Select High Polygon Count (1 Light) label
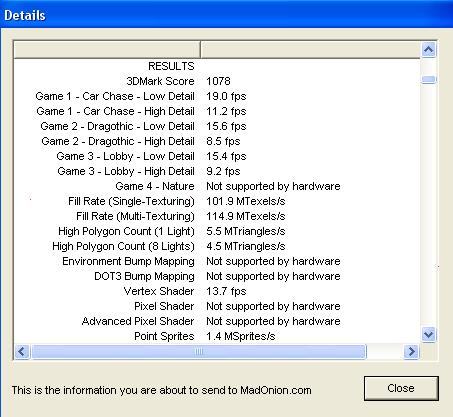 tap(126, 231)
